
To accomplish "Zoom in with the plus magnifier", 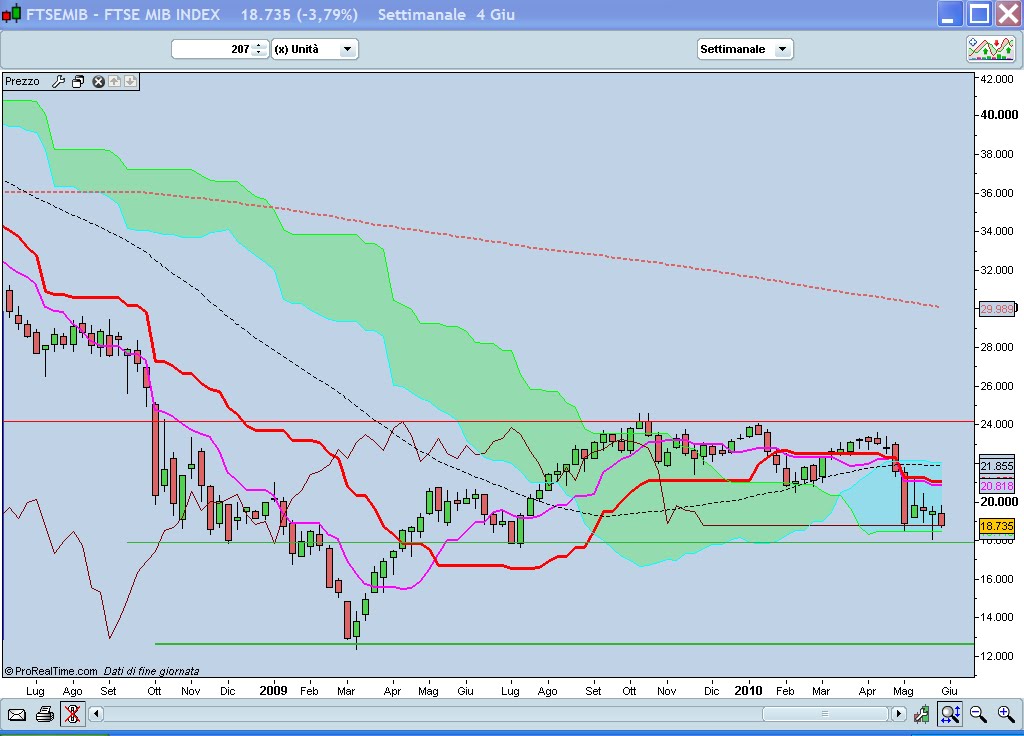I will [1006, 714].
